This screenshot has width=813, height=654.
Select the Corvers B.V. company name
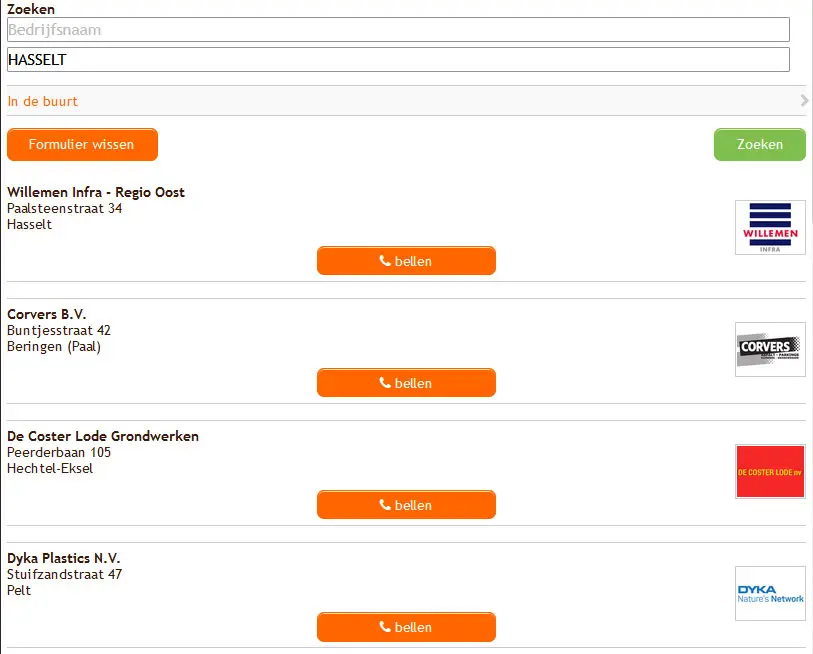(x=47, y=314)
